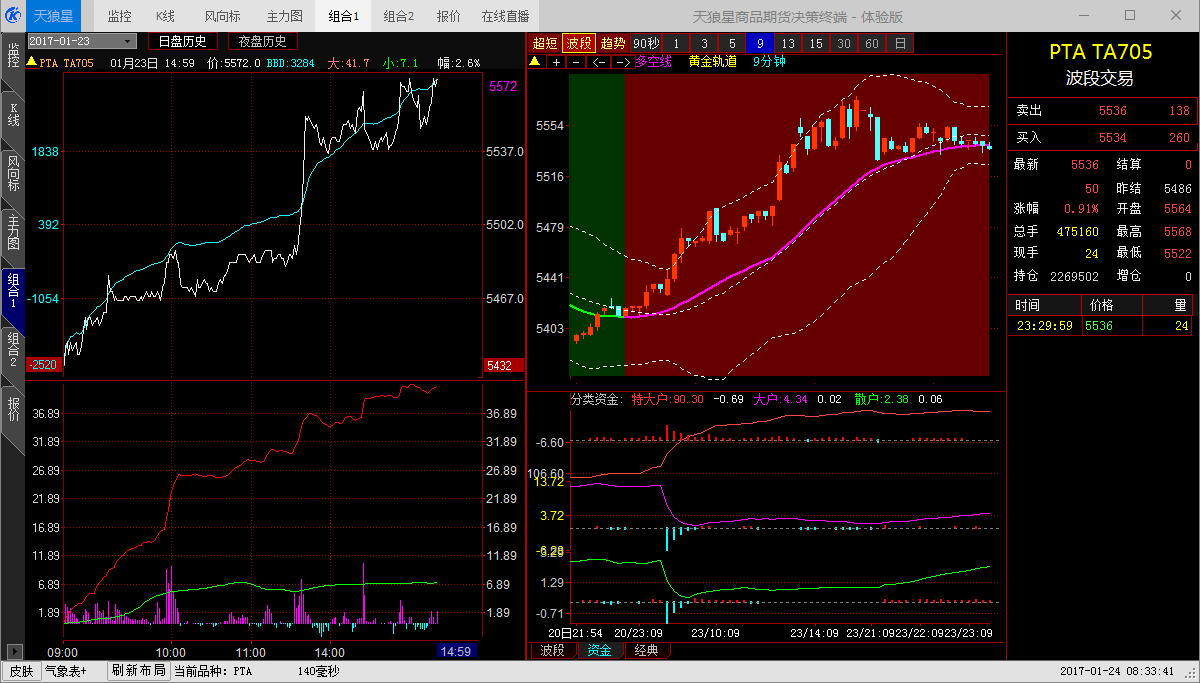Select the 日 daily period button
Image resolution: width=1200 pixels, height=683 pixels.
click(900, 43)
